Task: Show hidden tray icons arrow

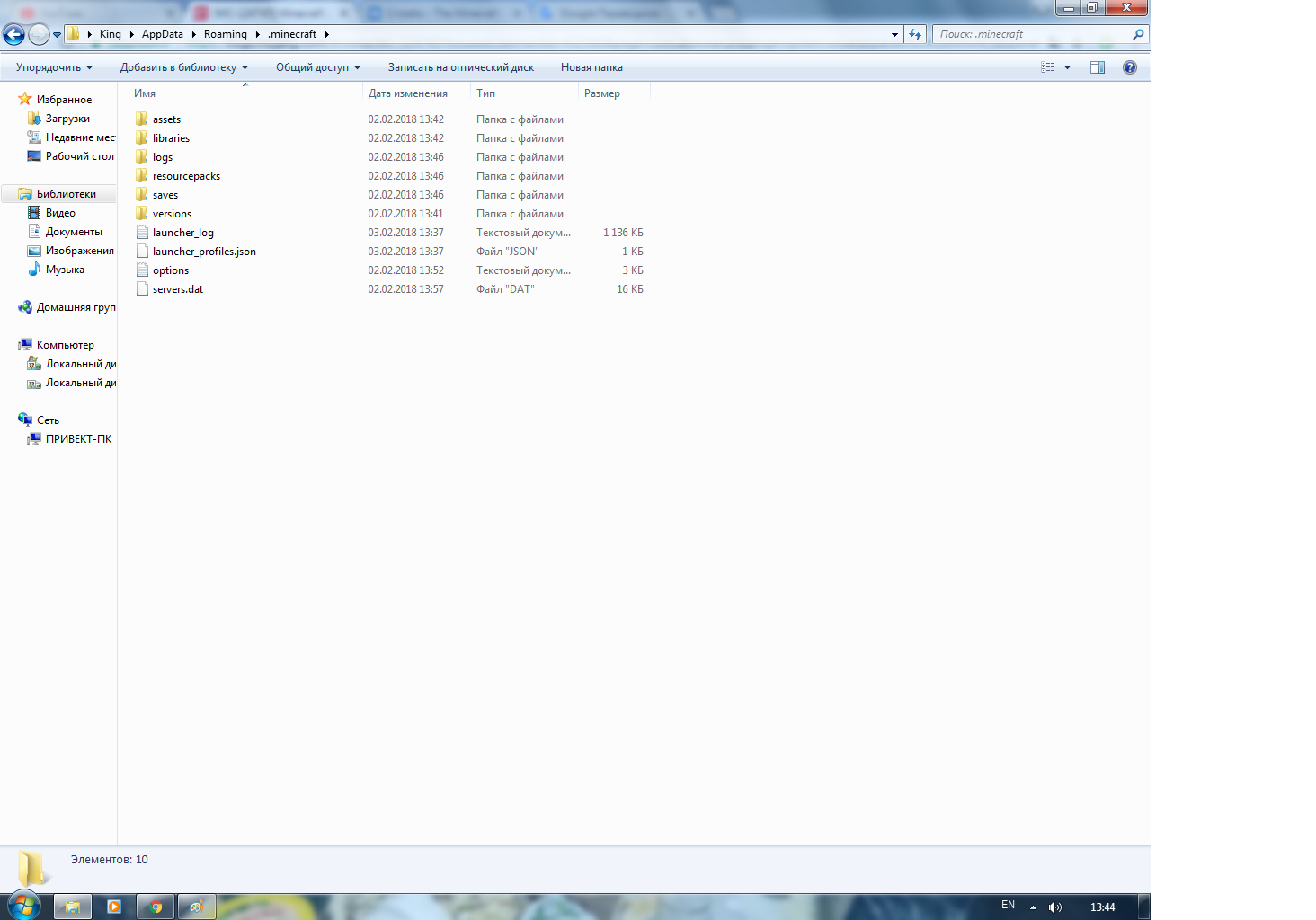Action: click(1033, 907)
